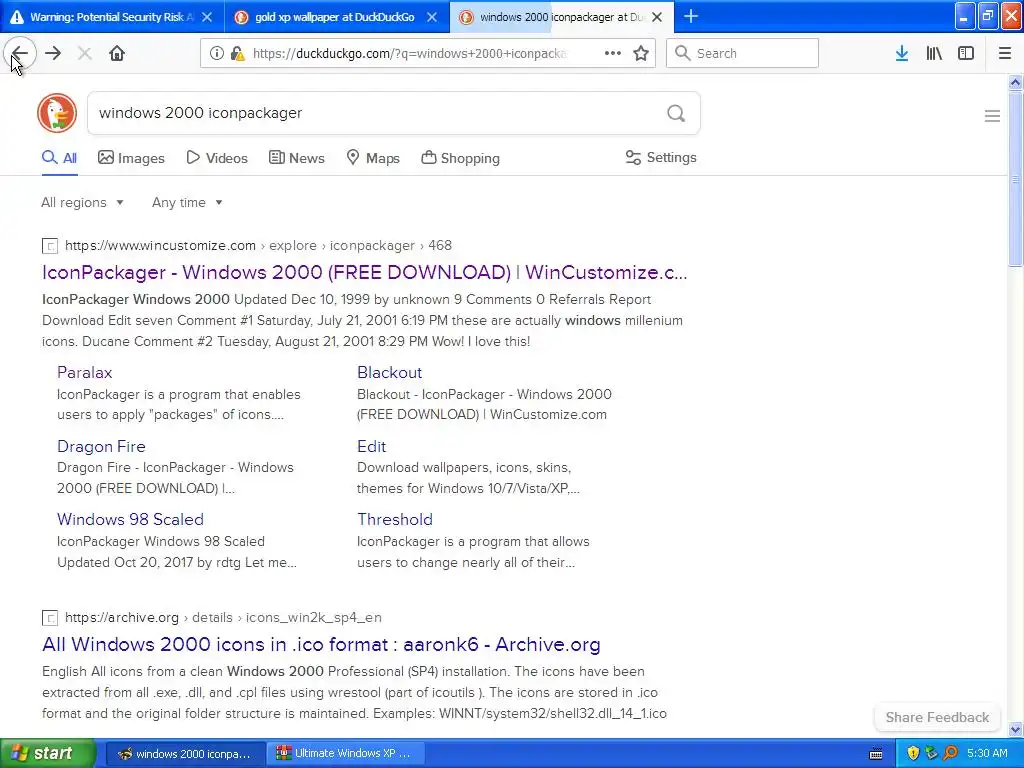Click scrollbar up arrow
1024x768 pixels.
pos(1015,82)
